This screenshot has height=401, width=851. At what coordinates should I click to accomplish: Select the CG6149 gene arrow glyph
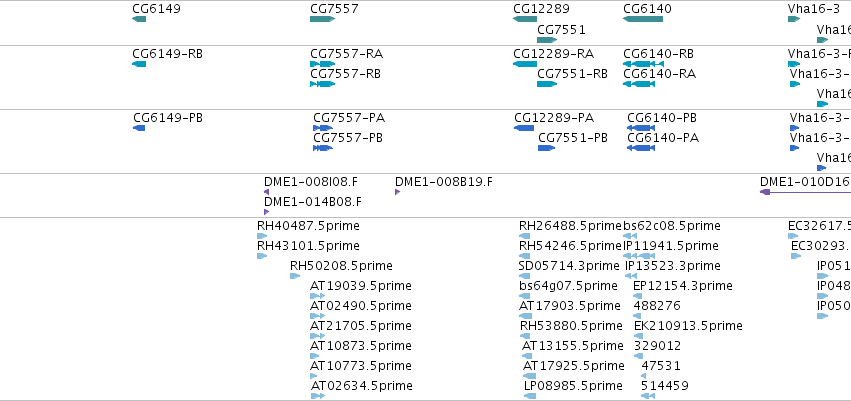coord(139,19)
